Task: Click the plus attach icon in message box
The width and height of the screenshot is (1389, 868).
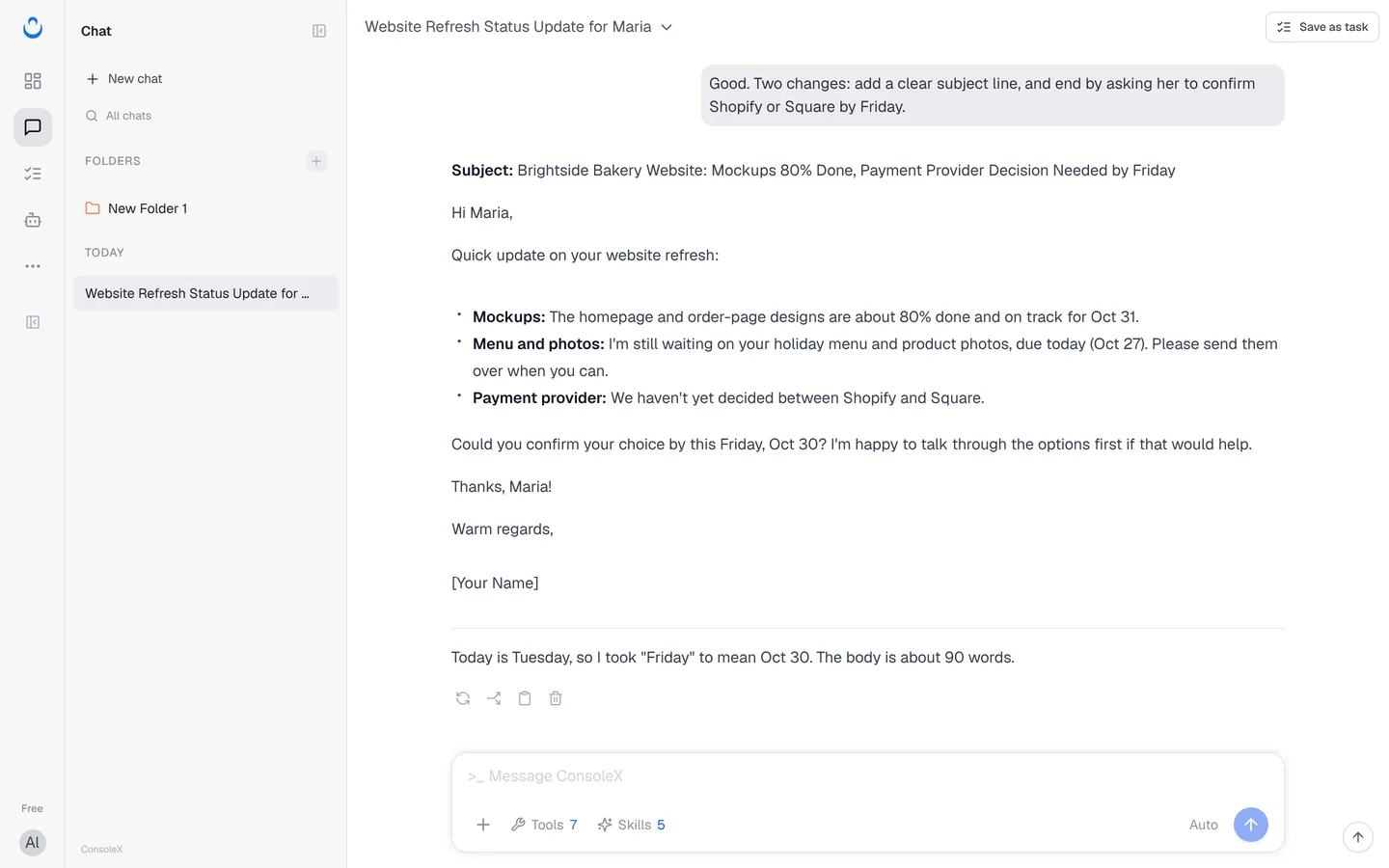Action: click(483, 825)
